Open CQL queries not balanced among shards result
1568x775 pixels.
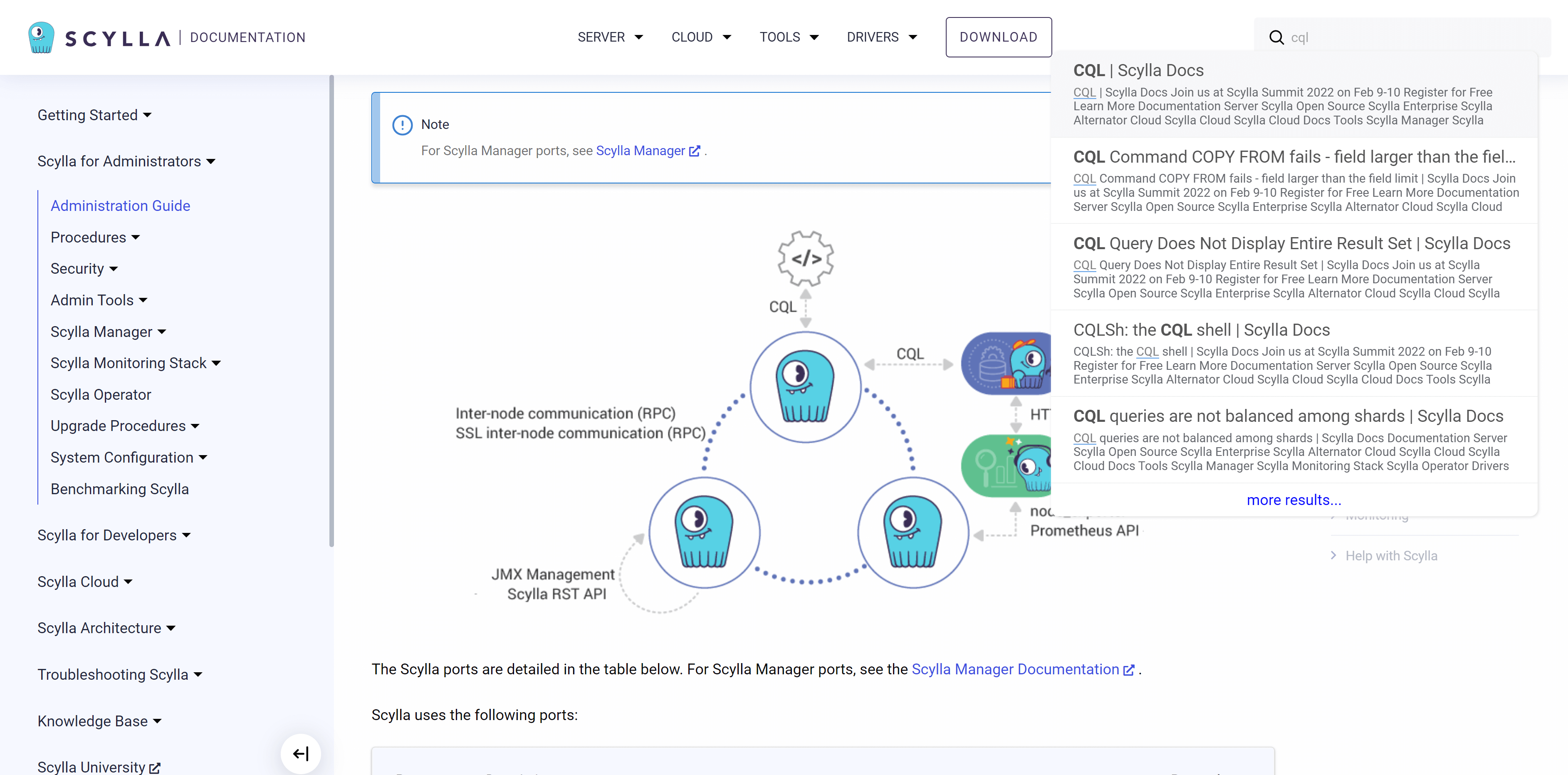(x=1294, y=440)
